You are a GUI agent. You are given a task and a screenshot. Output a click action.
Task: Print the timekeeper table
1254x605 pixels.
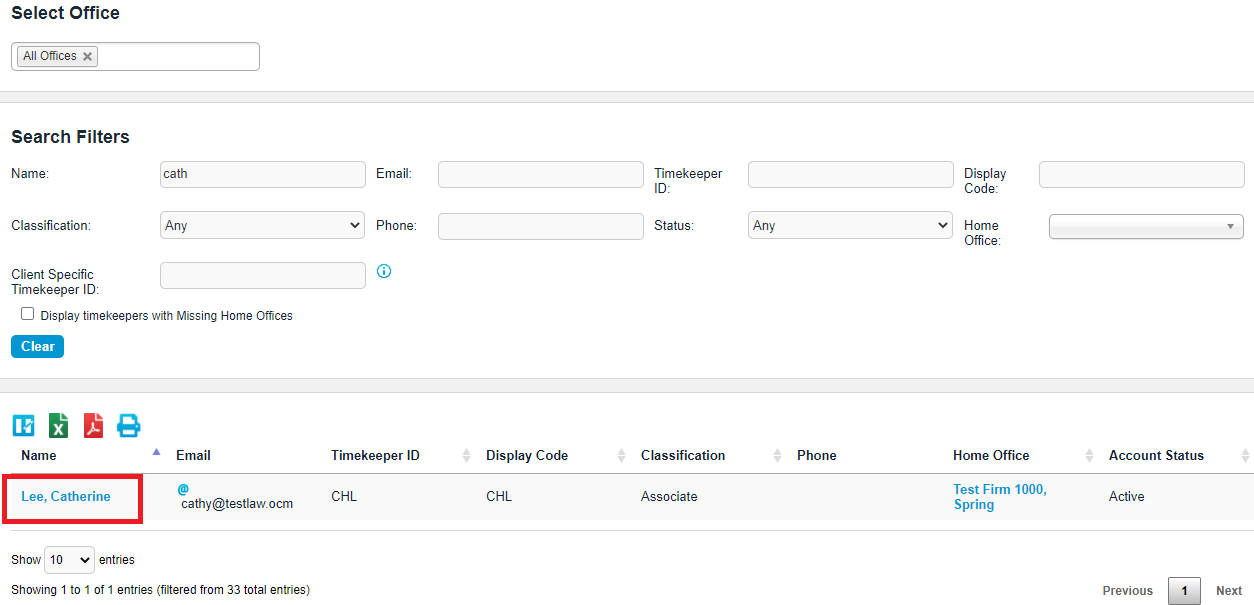129,426
